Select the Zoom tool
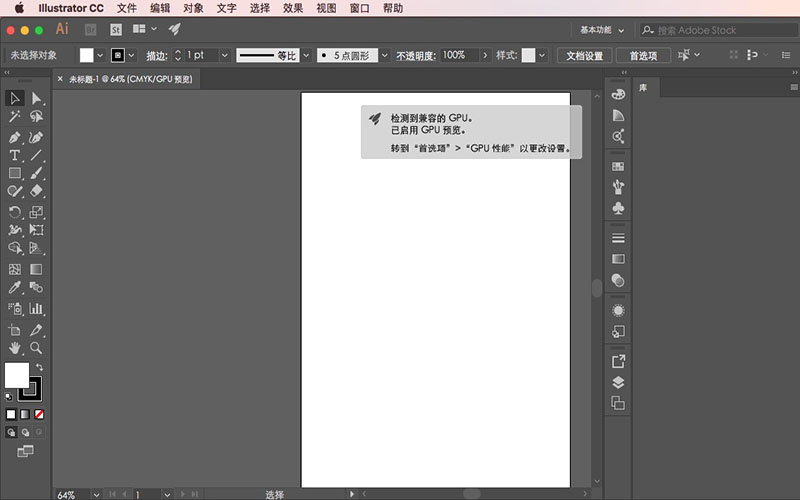This screenshot has width=800, height=500. click(x=36, y=348)
